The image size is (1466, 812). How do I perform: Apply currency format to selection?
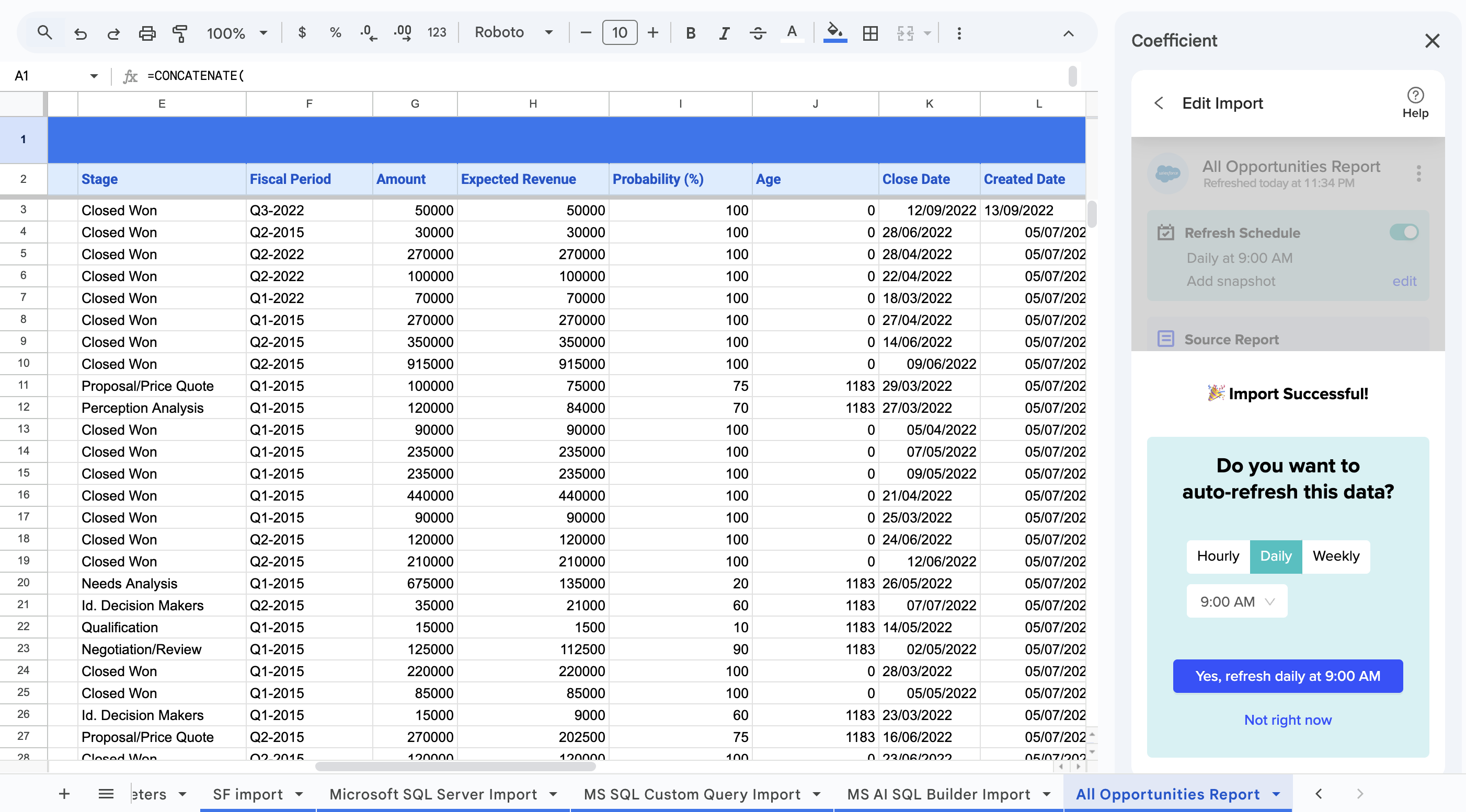pyautogui.click(x=302, y=32)
